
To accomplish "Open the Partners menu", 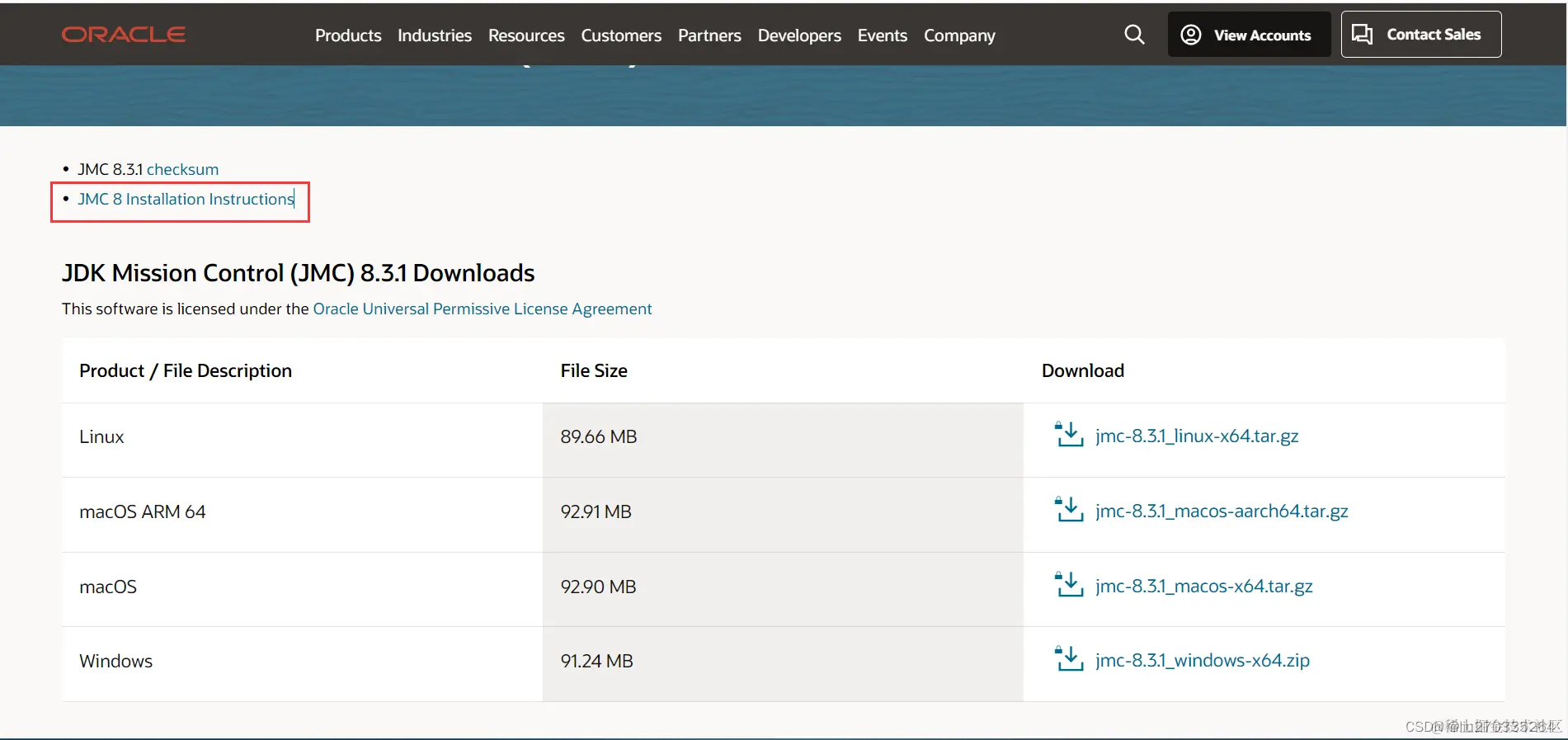I will point(709,35).
